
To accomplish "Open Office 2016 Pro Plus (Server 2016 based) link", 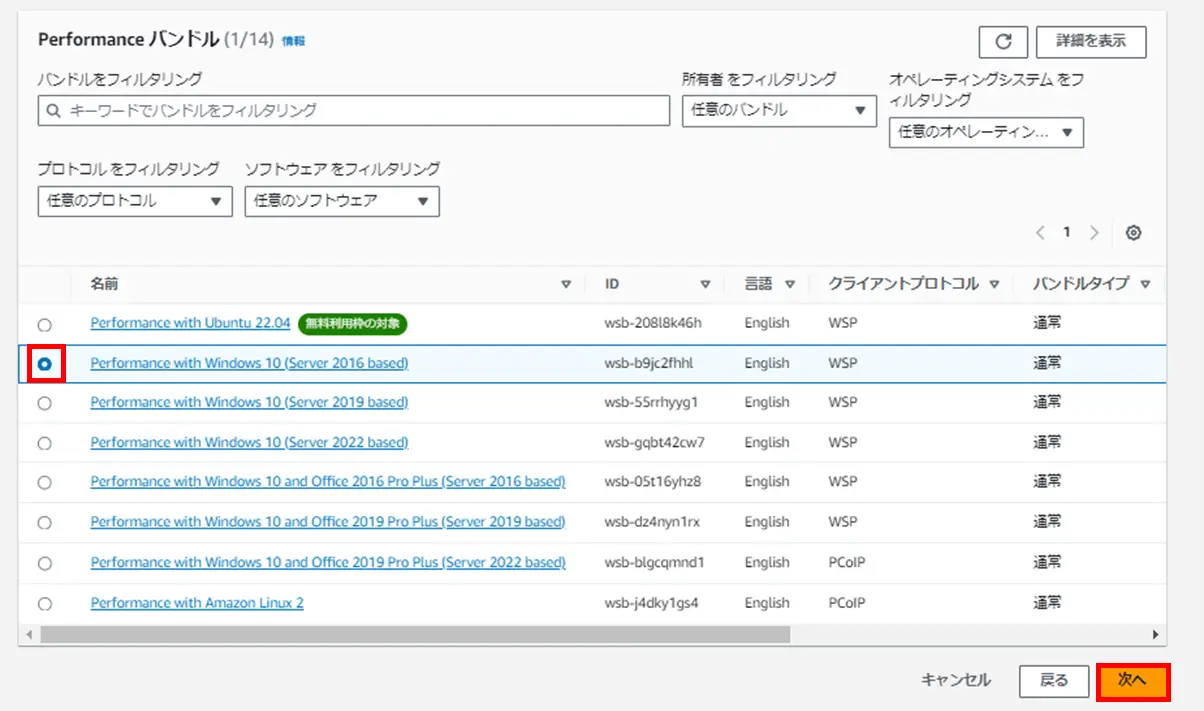I will click(x=328, y=482).
